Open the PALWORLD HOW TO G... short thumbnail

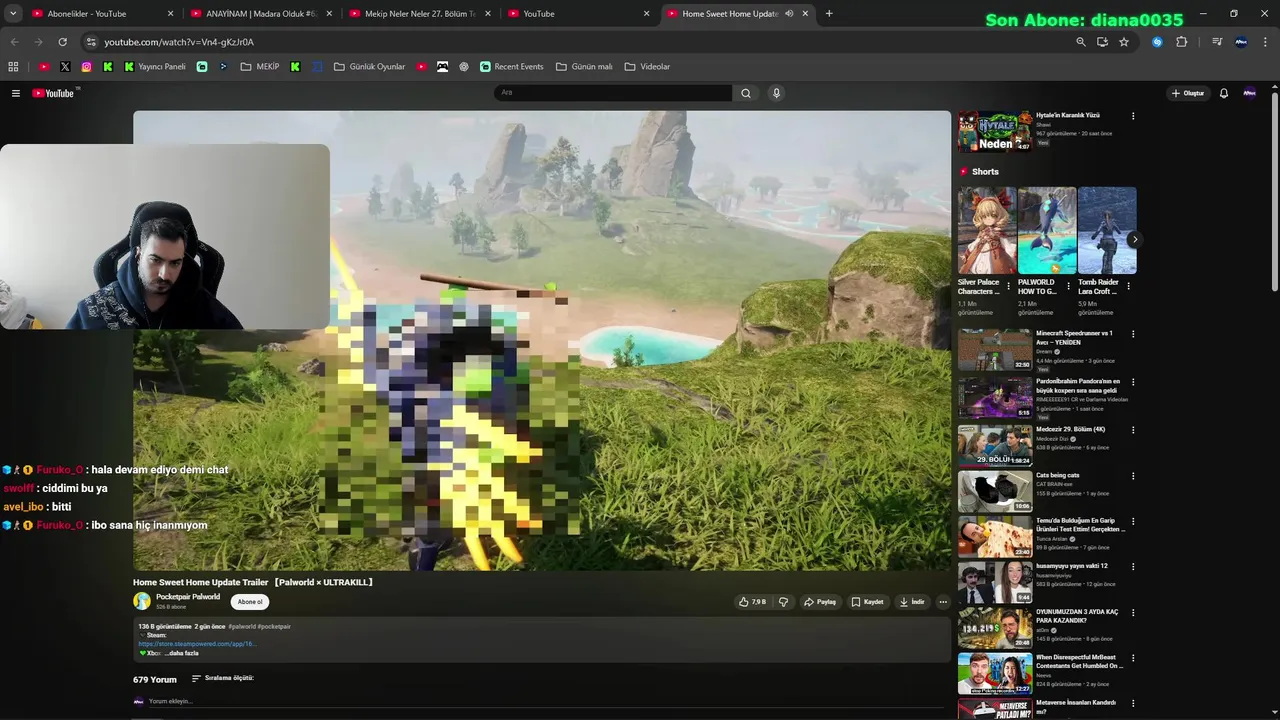click(x=1047, y=230)
